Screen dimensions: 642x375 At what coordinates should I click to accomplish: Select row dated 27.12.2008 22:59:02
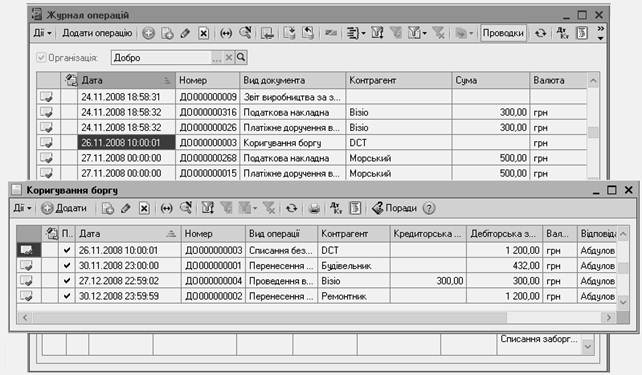coord(316,281)
